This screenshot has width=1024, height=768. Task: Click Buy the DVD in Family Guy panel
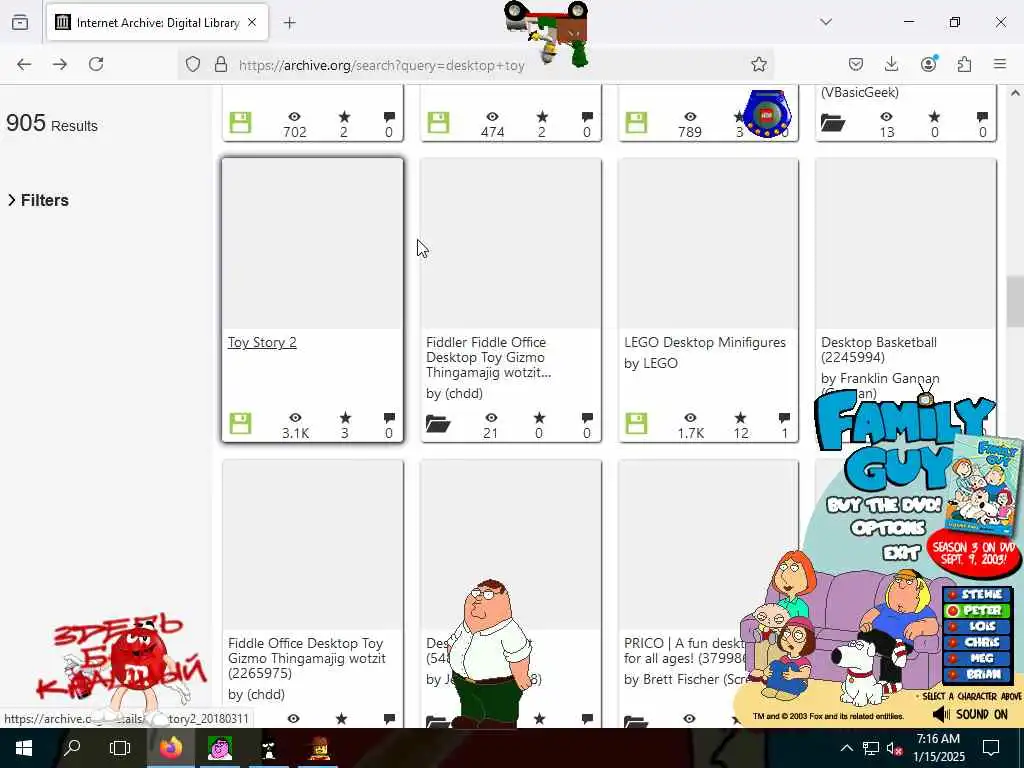[884, 505]
